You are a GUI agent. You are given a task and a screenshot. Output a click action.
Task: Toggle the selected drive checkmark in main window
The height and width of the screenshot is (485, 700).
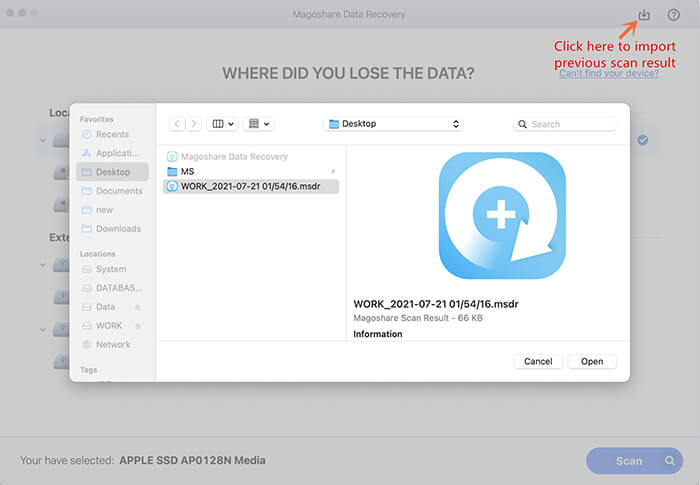[x=643, y=140]
